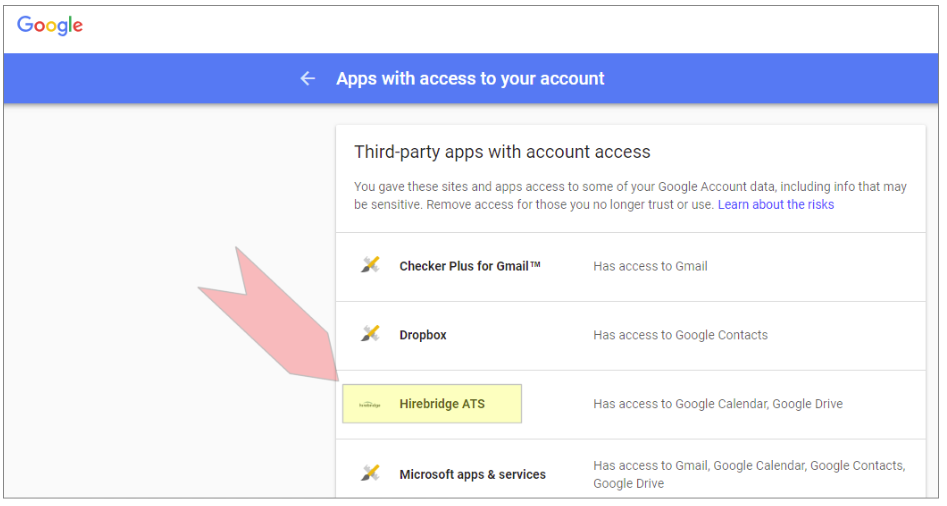Click the Checker Plus for Gmail app icon
This screenshot has width=947, height=506.
(x=370, y=265)
